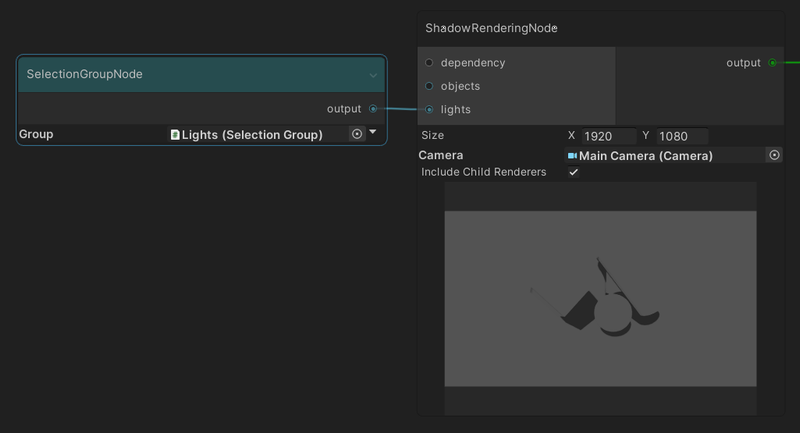Focus the Size Y value field
Image resolution: width=800 pixels, height=433 pixels.
(682, 136)
